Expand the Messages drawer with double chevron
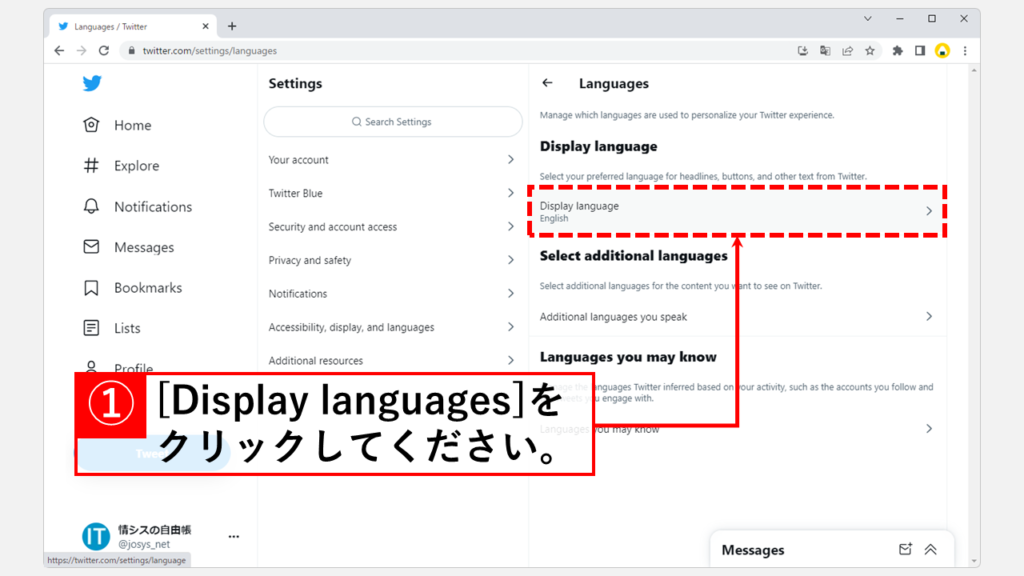 [930, 549]
